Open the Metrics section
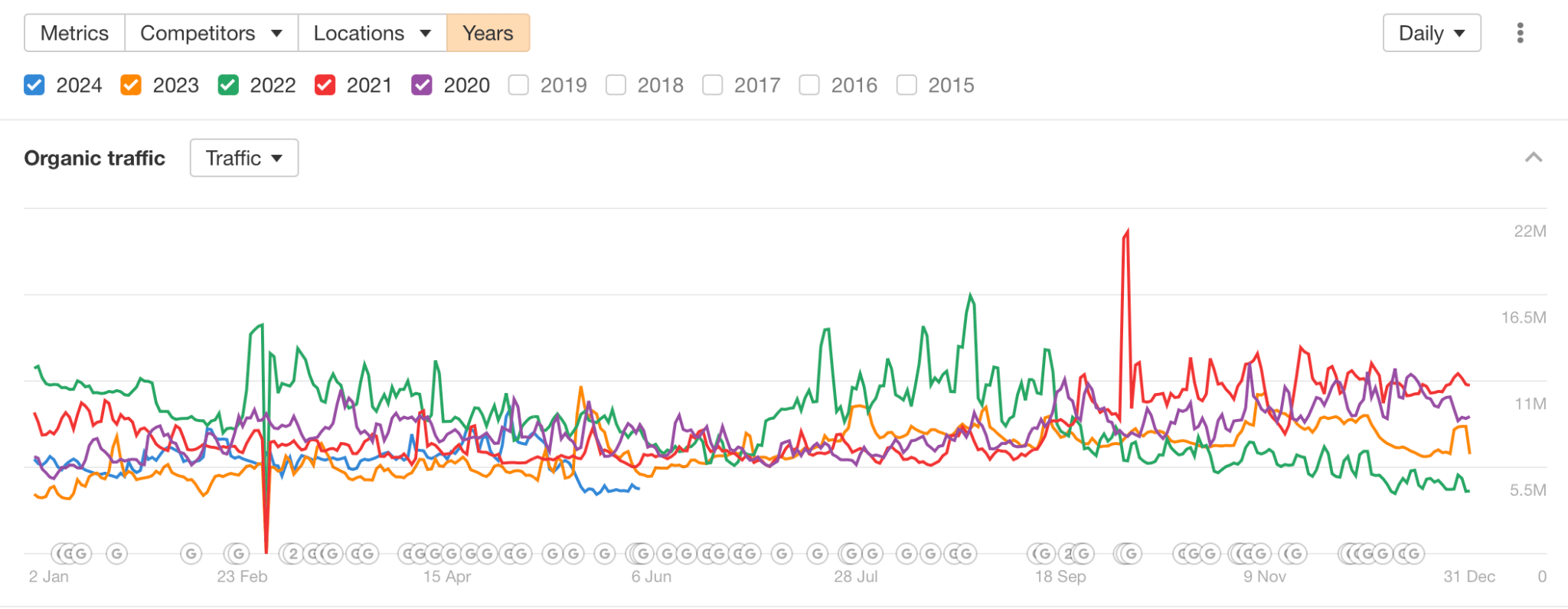The height and width of the screenshot is (609, 1568). (74, 33)
